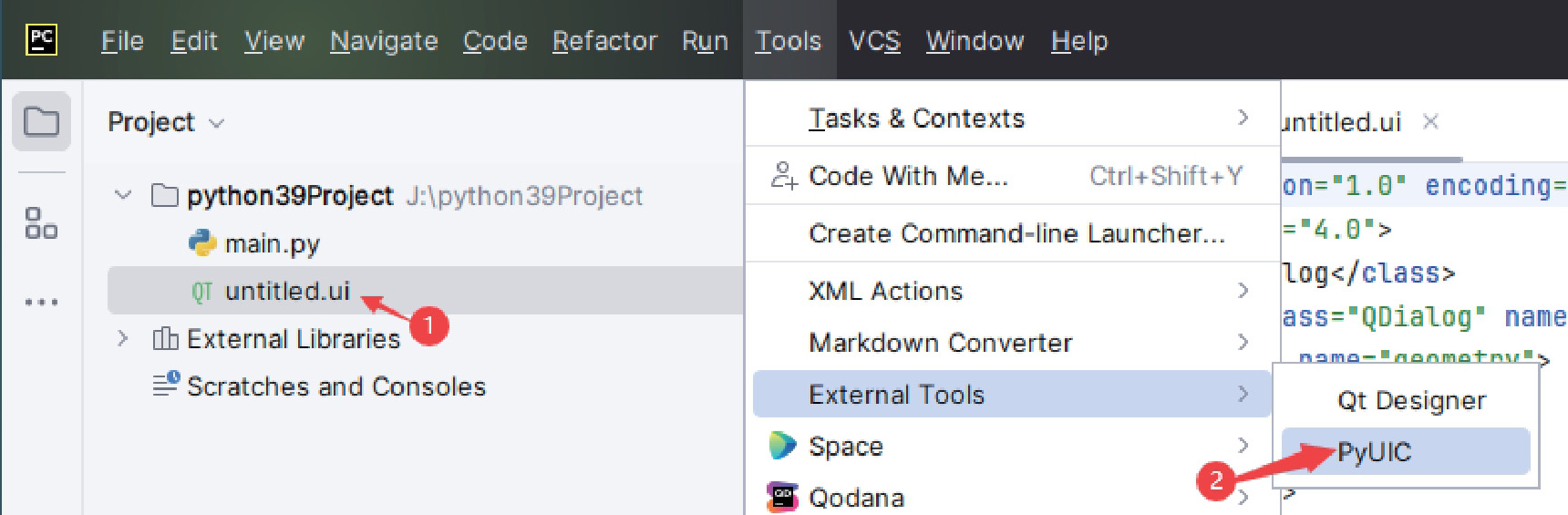Click the Space logo icon in menu
Image resolution: width=1568 pixels, height=515 pixels.
(x=782, y=446)
